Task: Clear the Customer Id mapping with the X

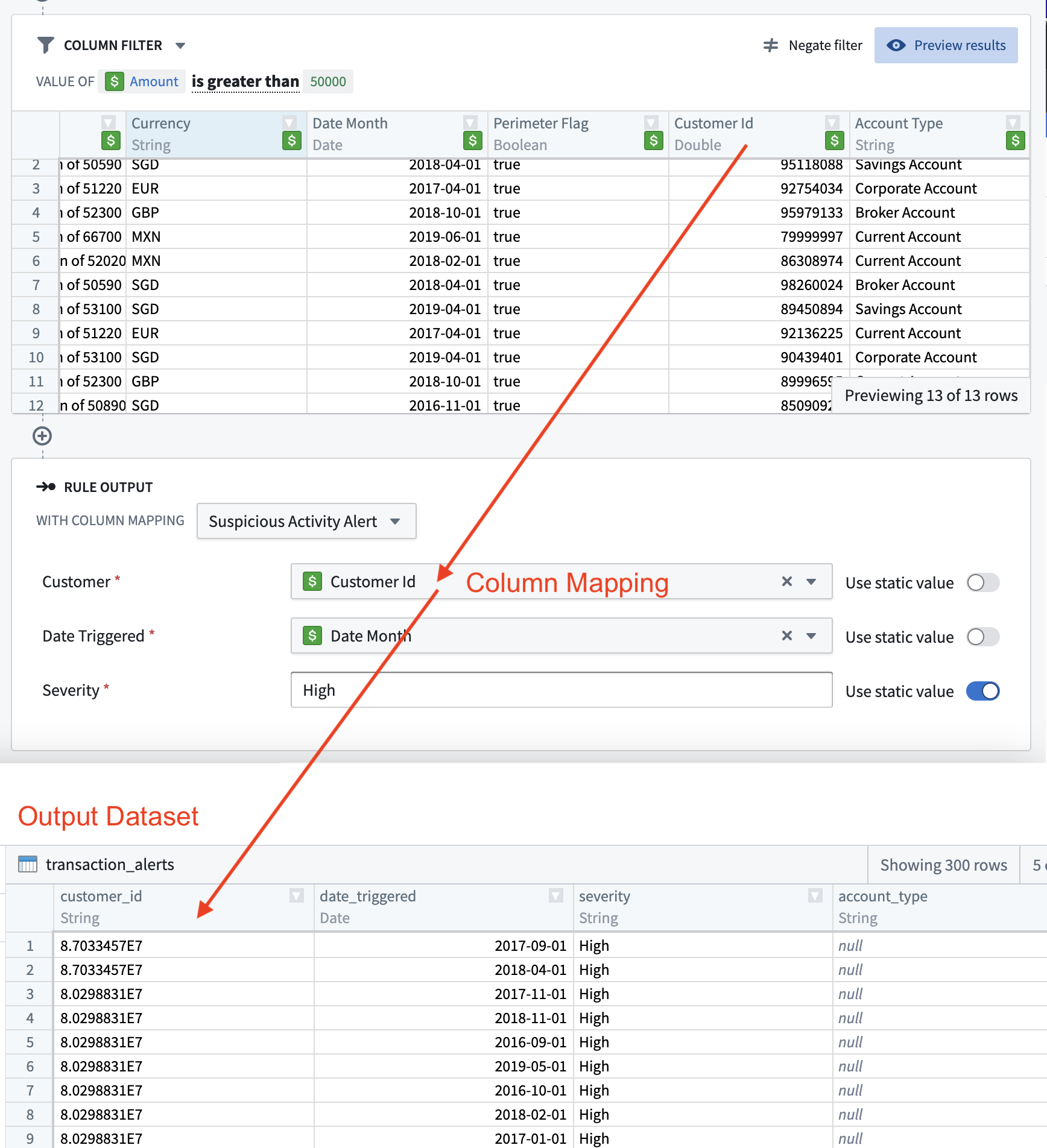Action: (786, 581)
